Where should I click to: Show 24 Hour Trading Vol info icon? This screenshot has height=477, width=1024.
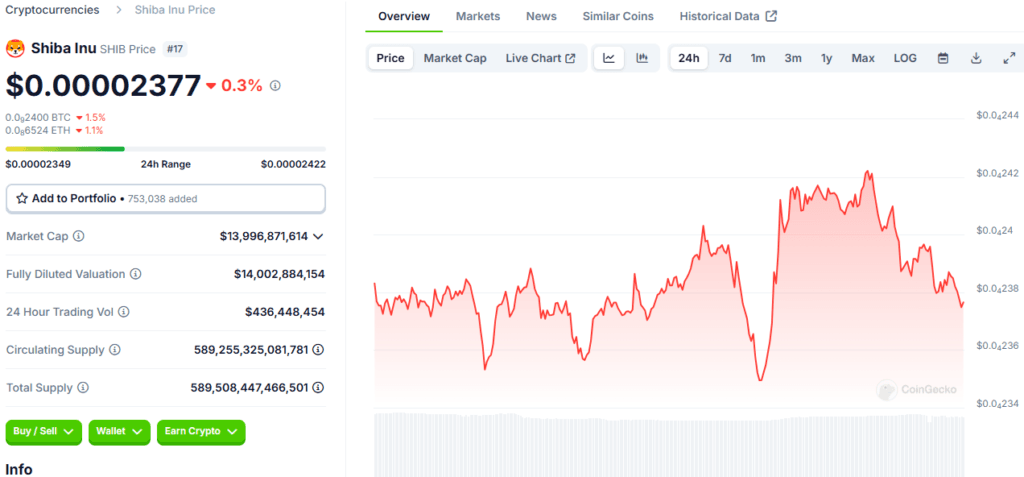click(x=123, y=312)
